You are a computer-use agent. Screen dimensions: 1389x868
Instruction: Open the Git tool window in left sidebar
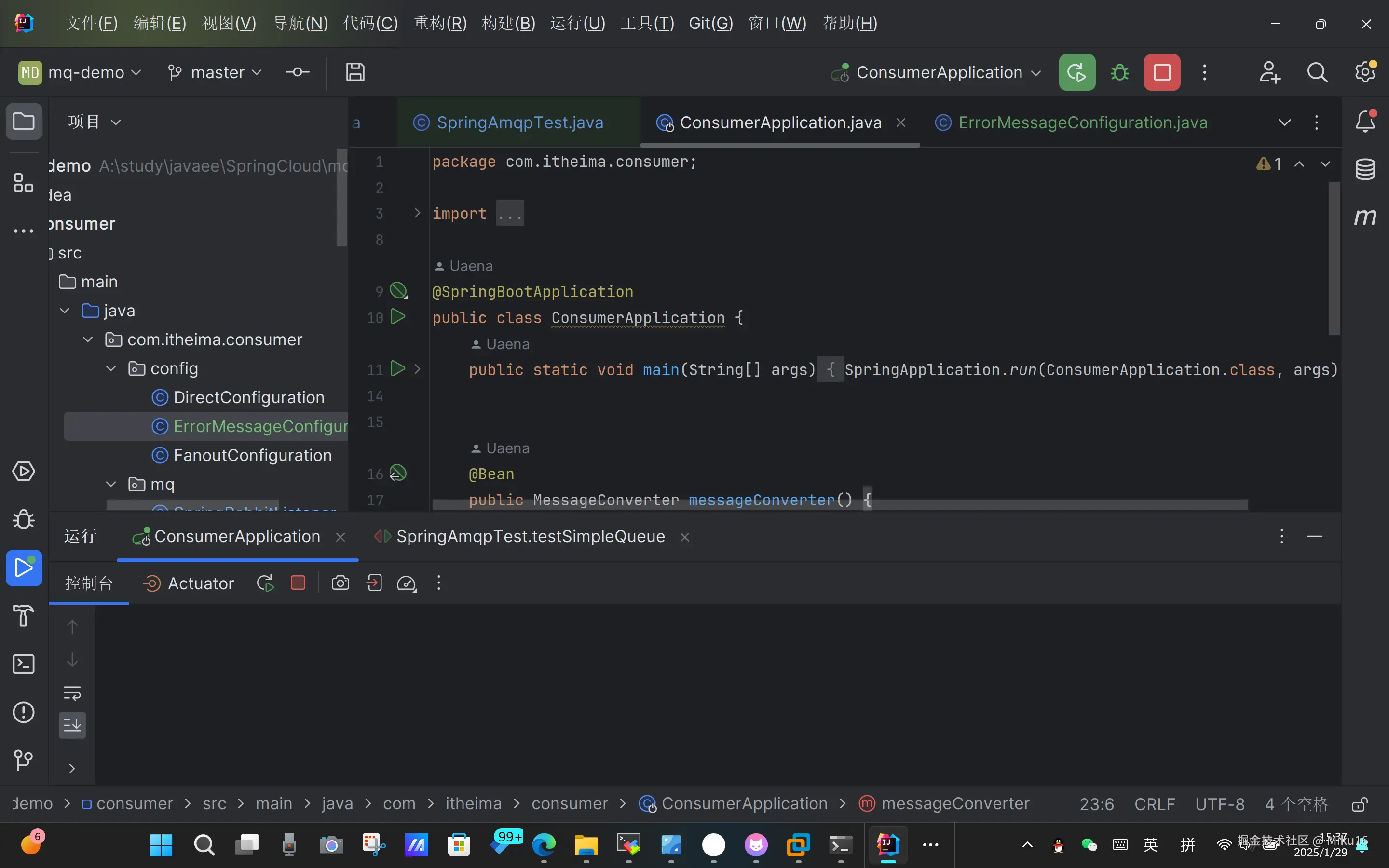coord(24,760)
